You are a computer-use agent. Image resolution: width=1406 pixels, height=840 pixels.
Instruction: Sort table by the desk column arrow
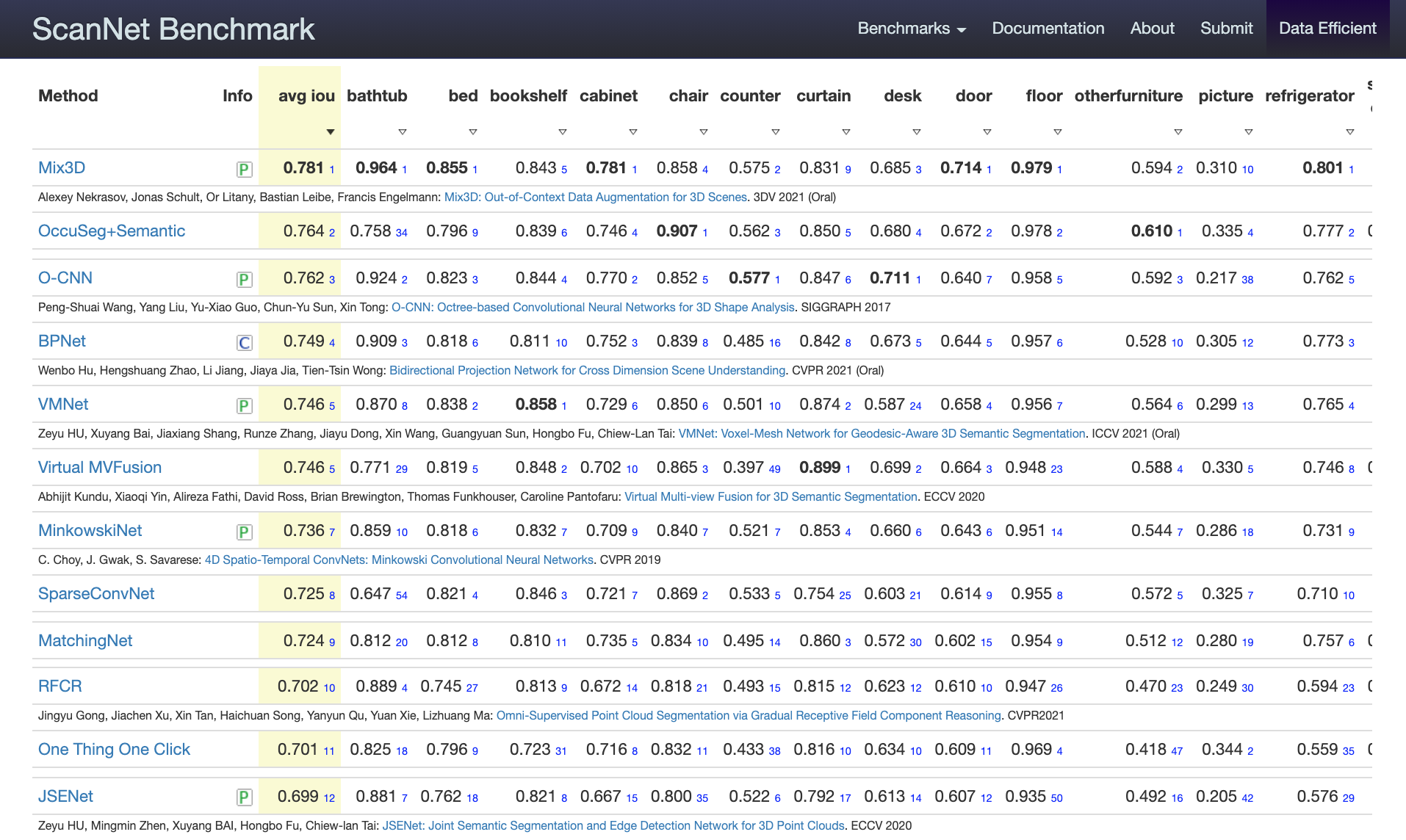(x=917, y=132)
